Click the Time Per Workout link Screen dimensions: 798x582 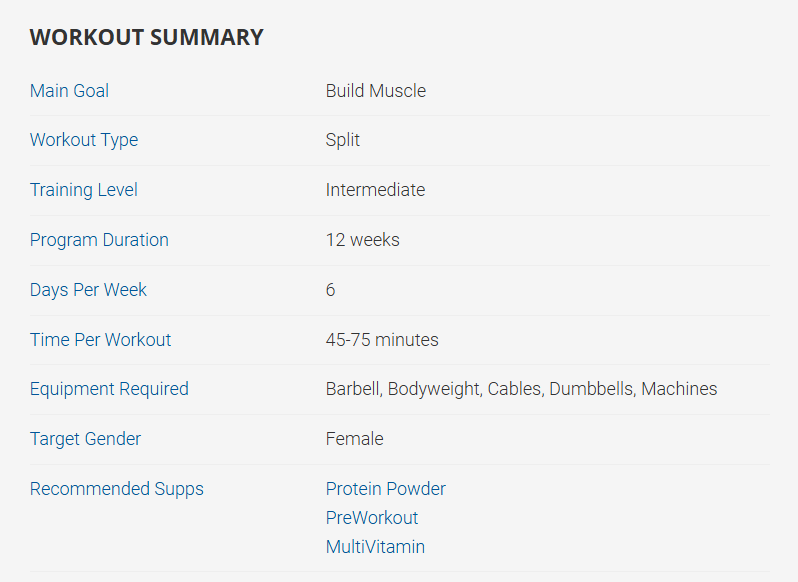point(100,340)
